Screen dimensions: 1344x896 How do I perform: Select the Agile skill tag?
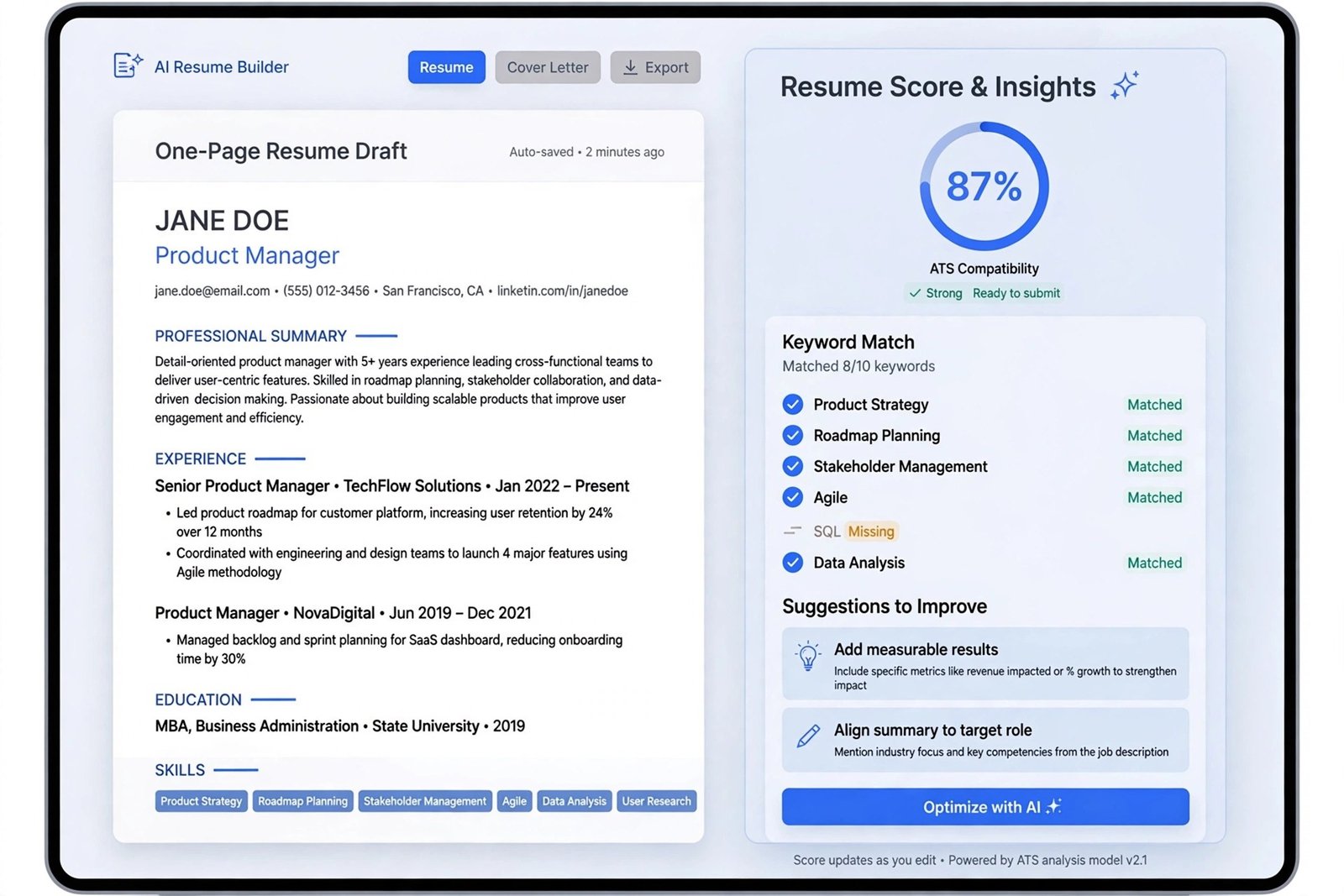tap(514, 801)
